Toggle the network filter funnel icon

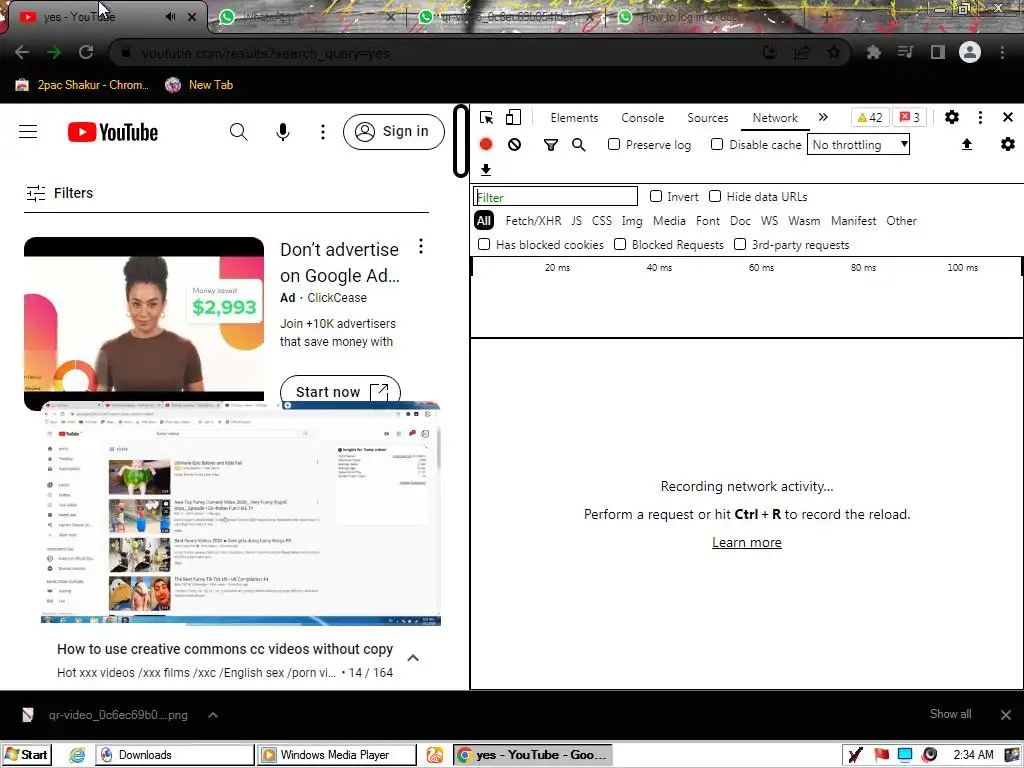[x=551, y=144]
